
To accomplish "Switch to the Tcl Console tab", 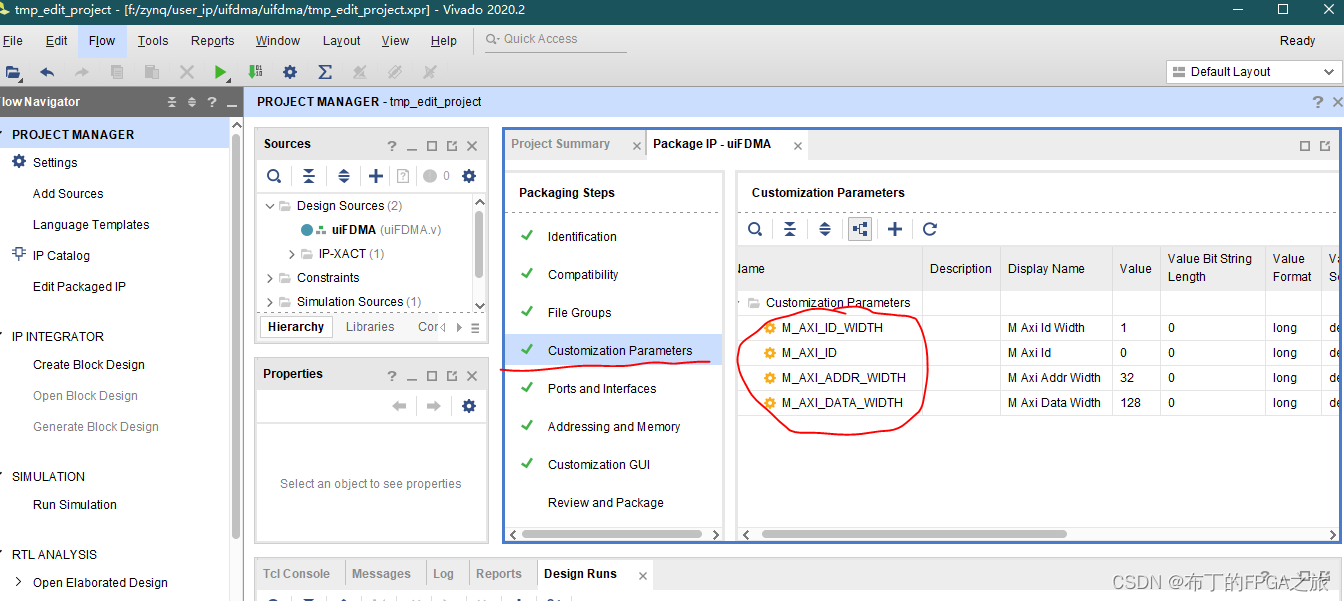I will (296, 574).
